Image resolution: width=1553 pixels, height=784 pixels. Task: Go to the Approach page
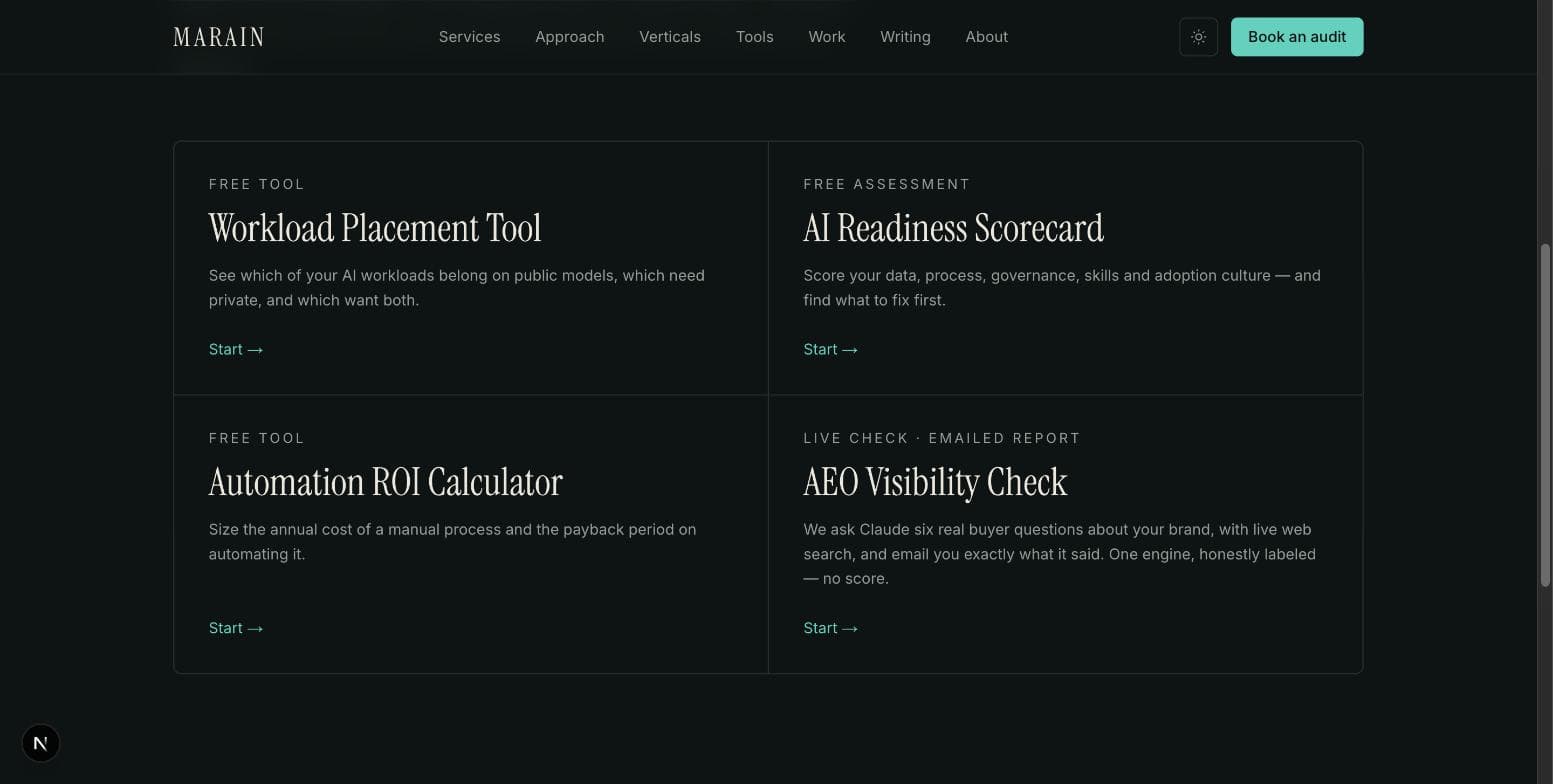[569, 37]
